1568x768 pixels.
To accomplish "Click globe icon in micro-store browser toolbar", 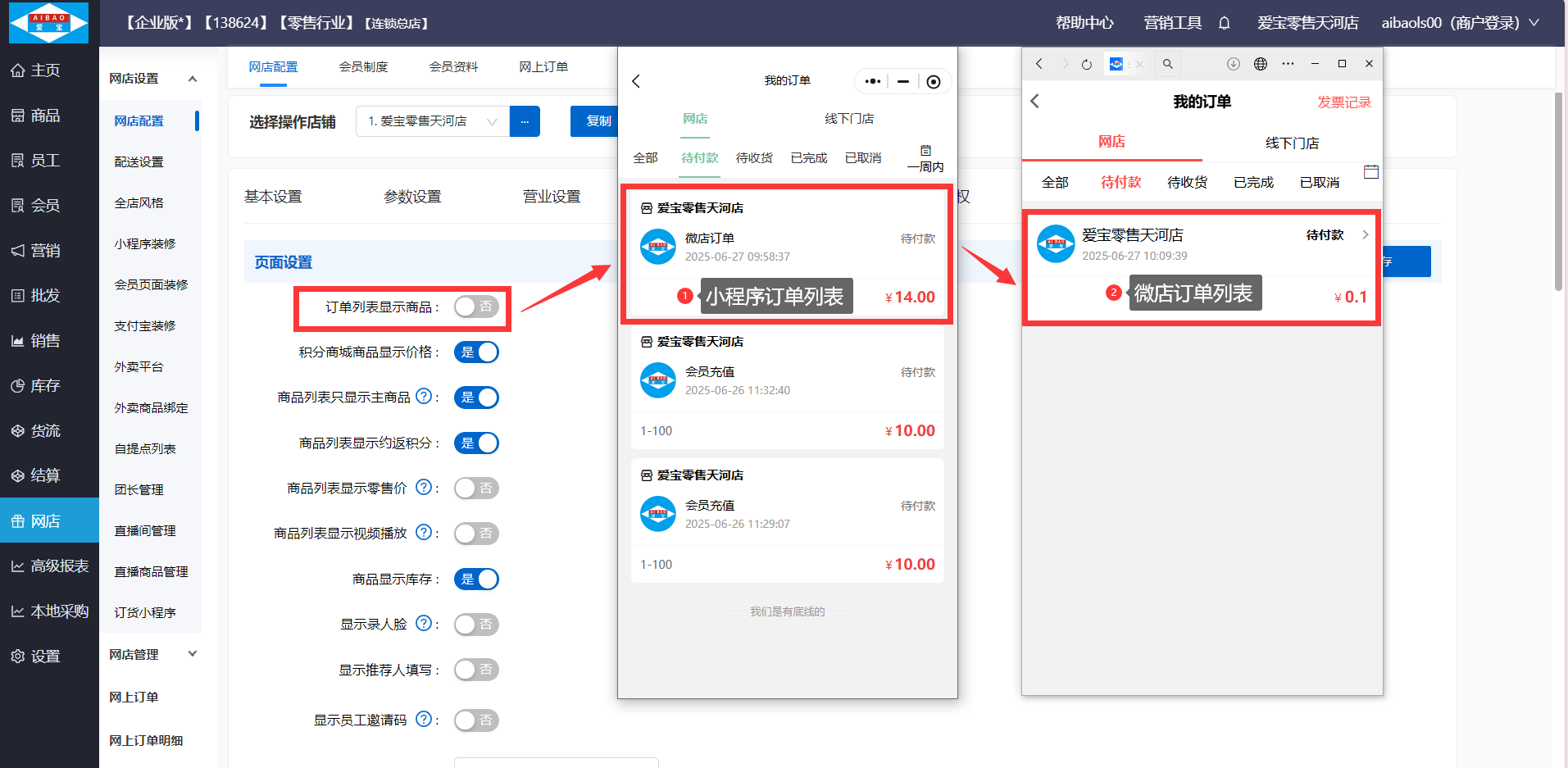I will 1261,64.
